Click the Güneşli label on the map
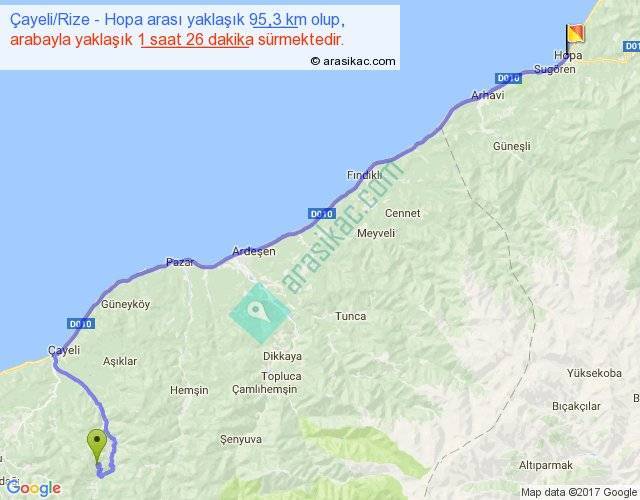The height and width of the screenshot is (500, 640). (512, 147)
